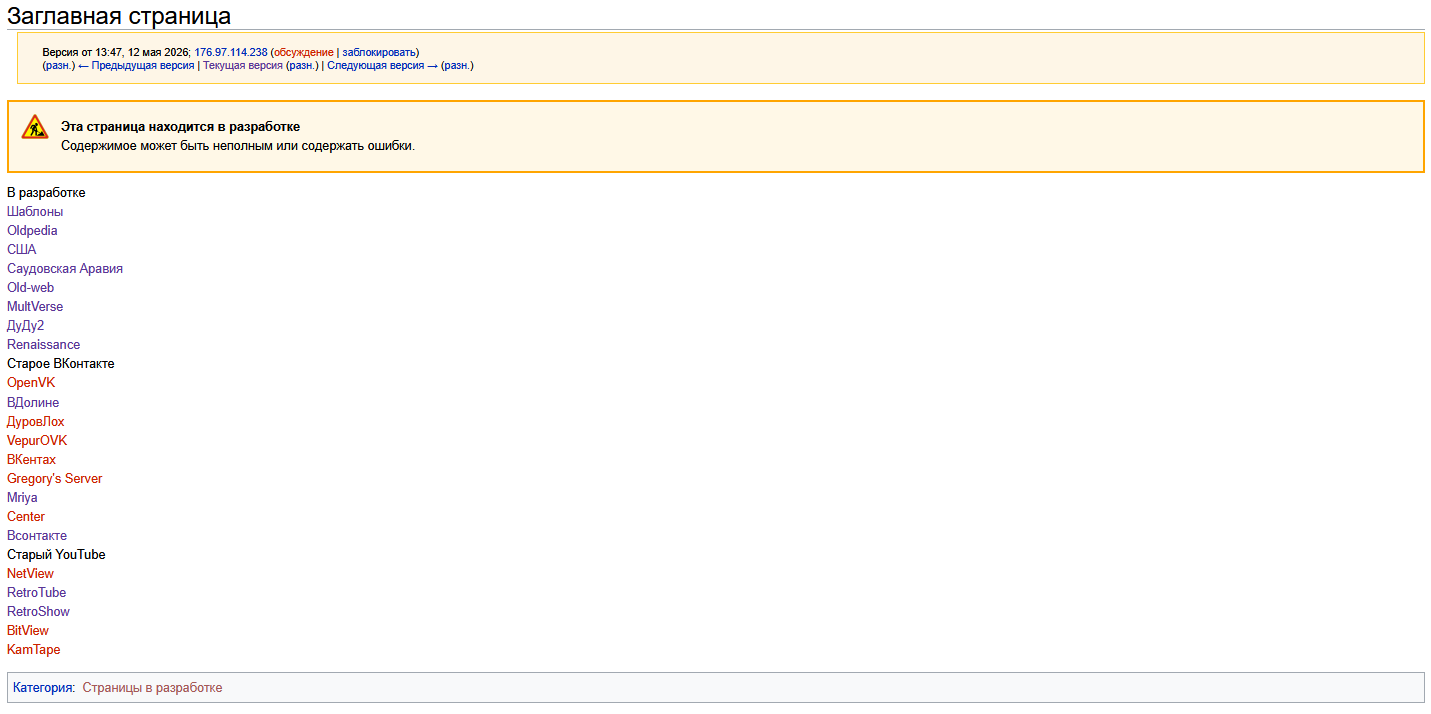Open the Old-web link
Image resolution: width=1431 pixels, height=714 pixels.
point(30,287)
